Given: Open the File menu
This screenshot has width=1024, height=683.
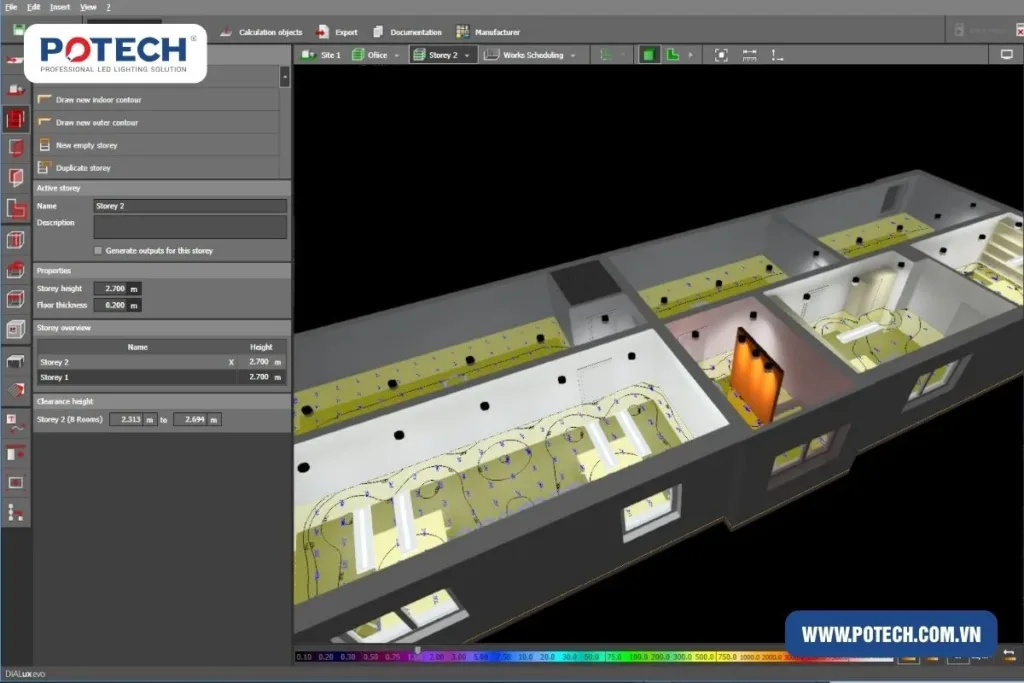Looking at the screenshot, I should (x=11, y=7).
